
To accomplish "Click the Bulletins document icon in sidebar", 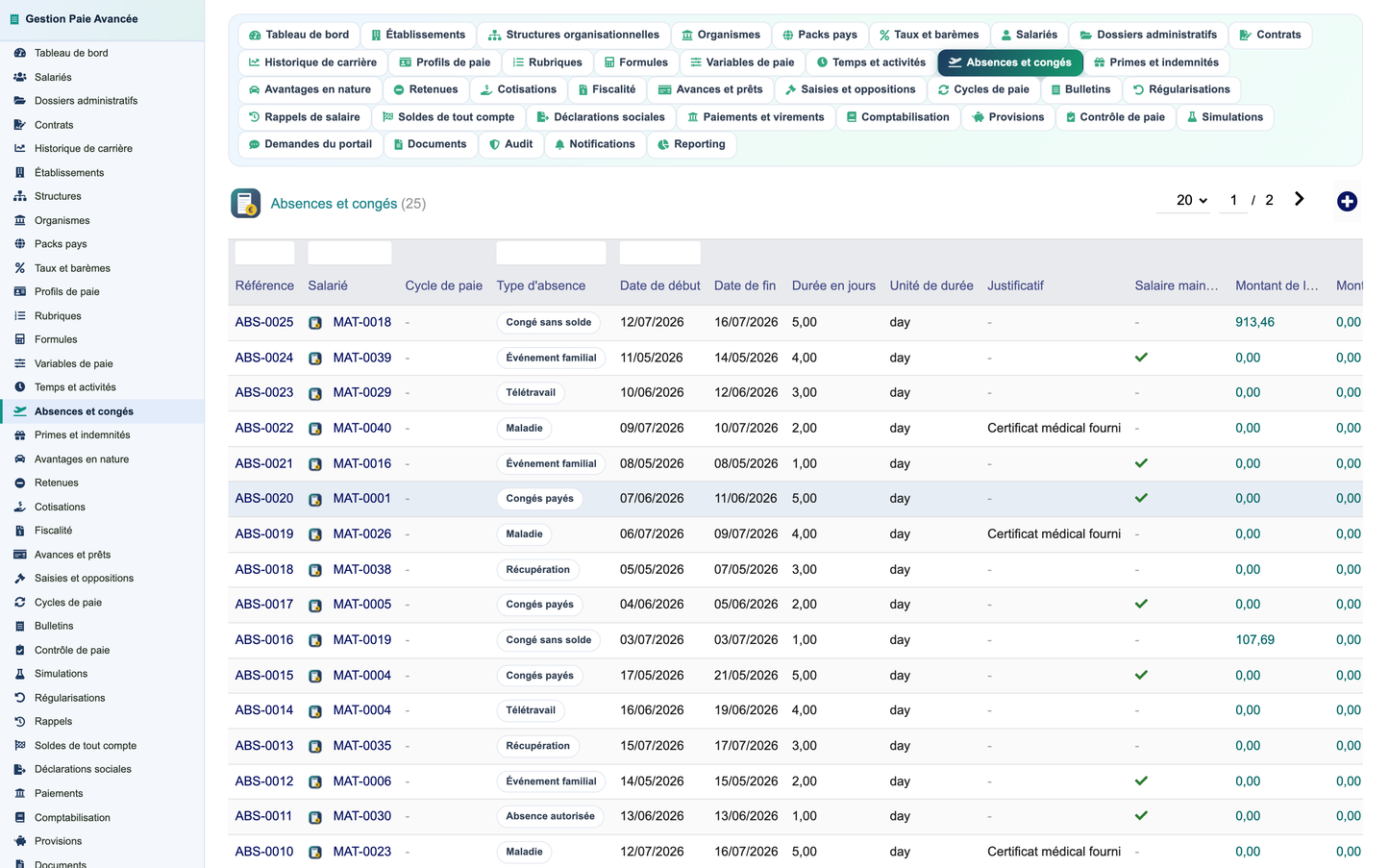I will pyautogui.click(x=19, y=626).
